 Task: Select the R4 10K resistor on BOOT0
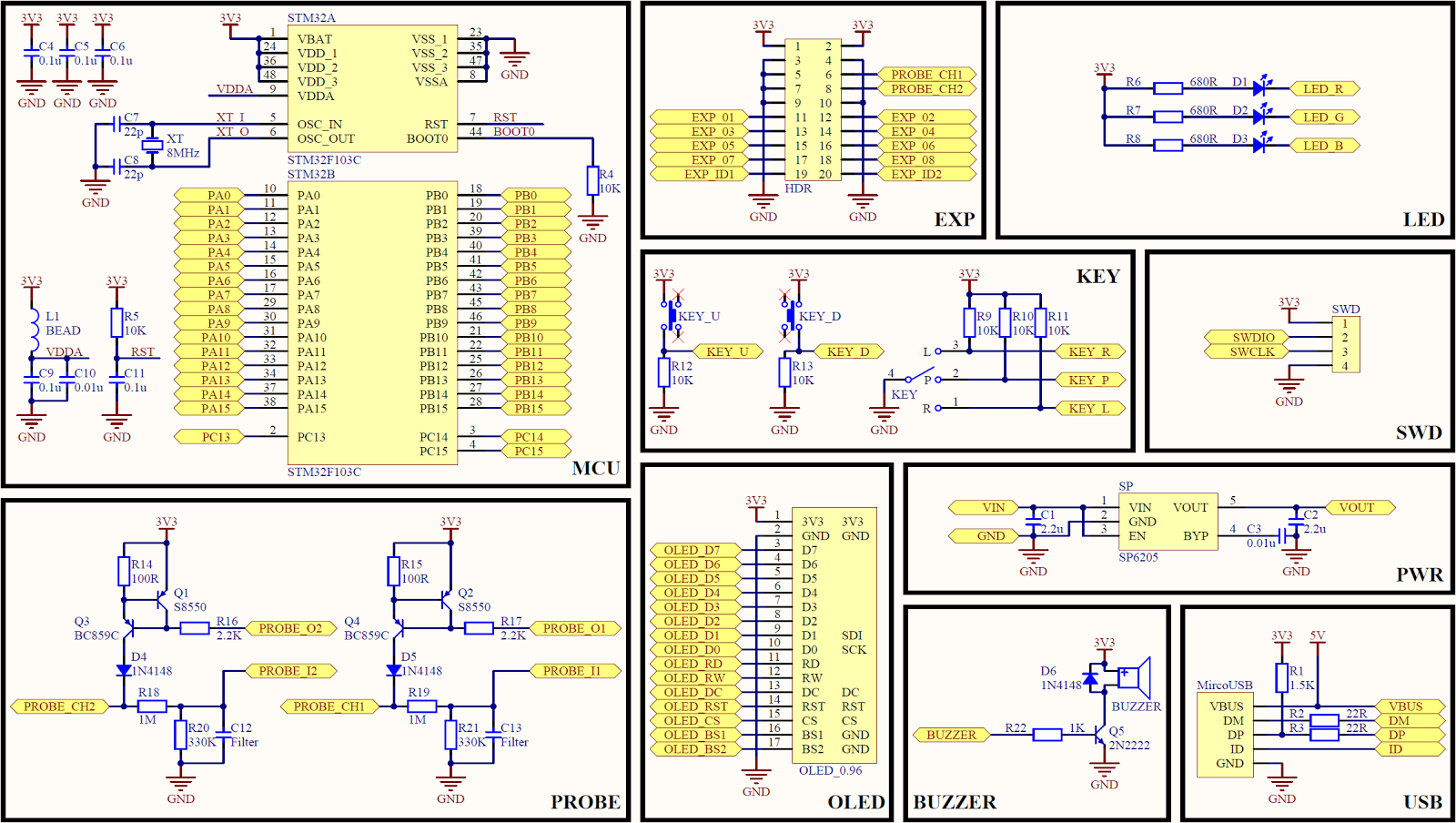(x=592, y=180)
